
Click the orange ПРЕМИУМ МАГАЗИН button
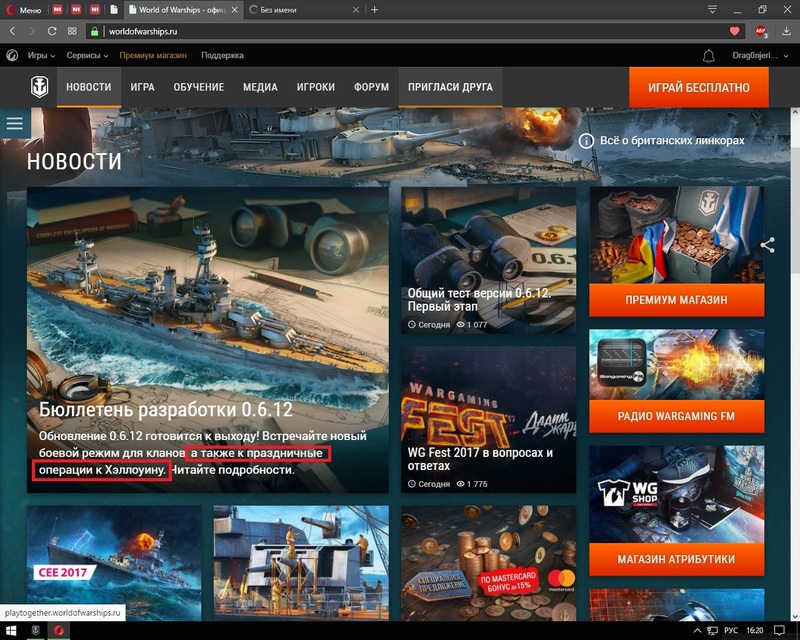(x=677, y=300)
